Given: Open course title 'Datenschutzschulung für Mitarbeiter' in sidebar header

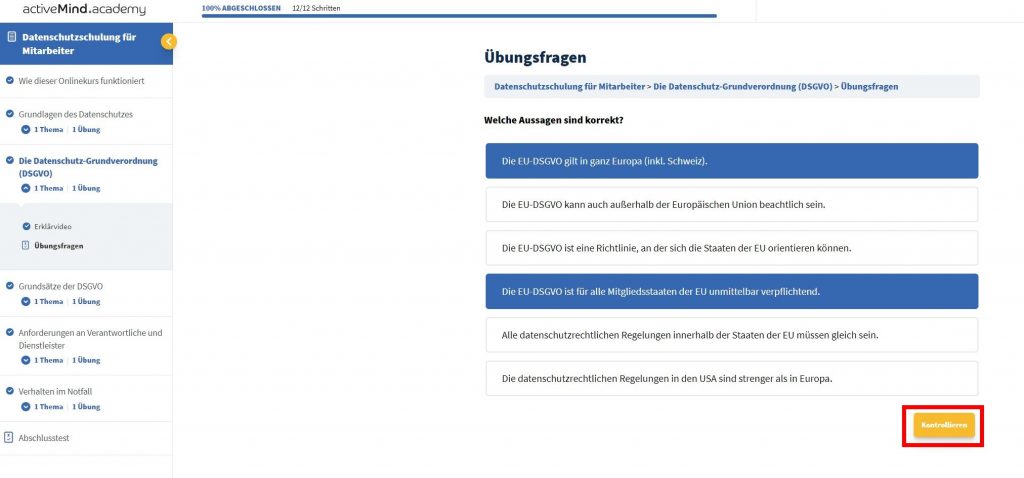Looking at the screenshot, I should pyautogui.click(x=80, y=44).
